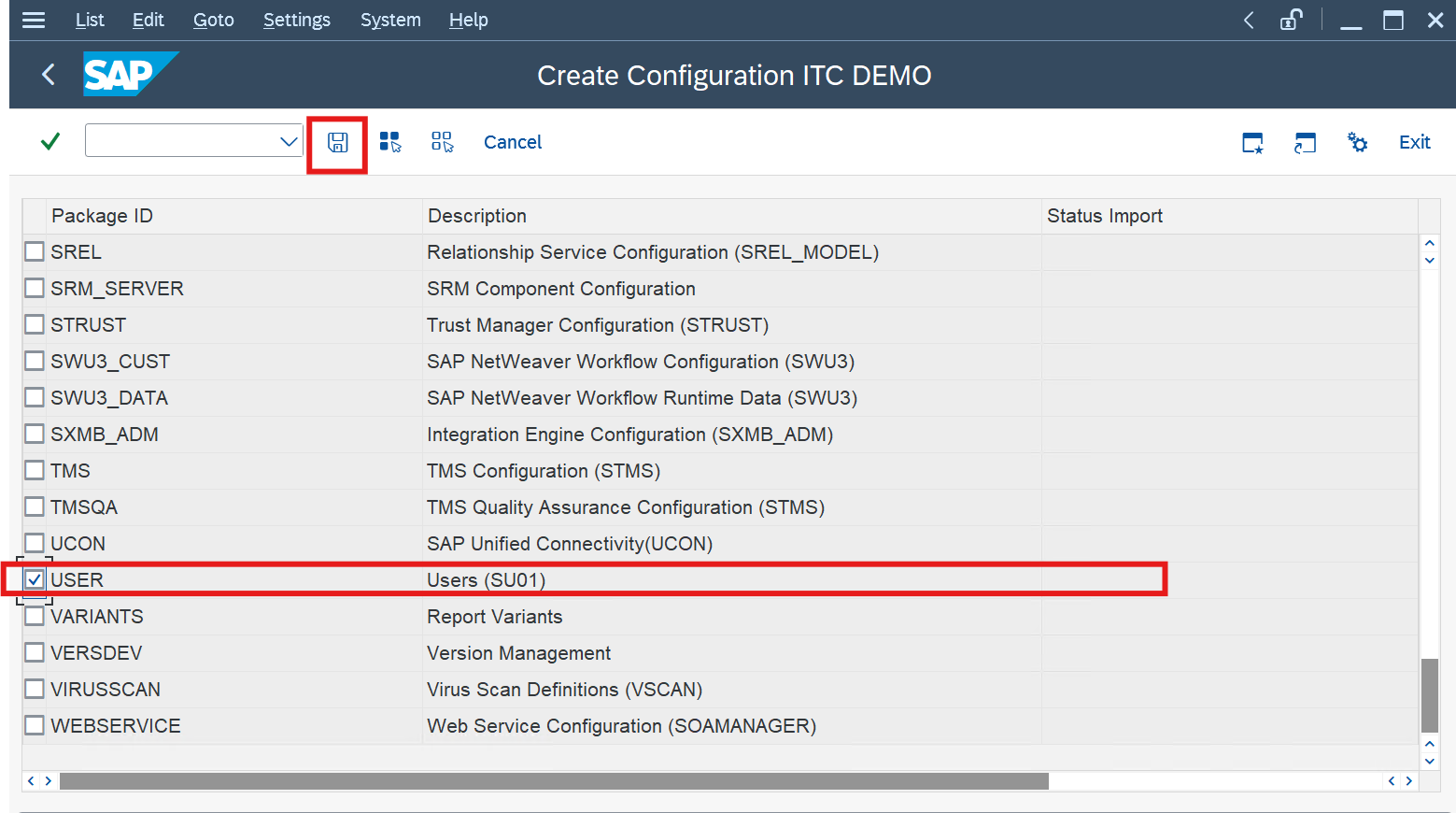Open the Goto menu
Image resolution: width=1456 pixels, height=813 pixels.
(213, 20)
